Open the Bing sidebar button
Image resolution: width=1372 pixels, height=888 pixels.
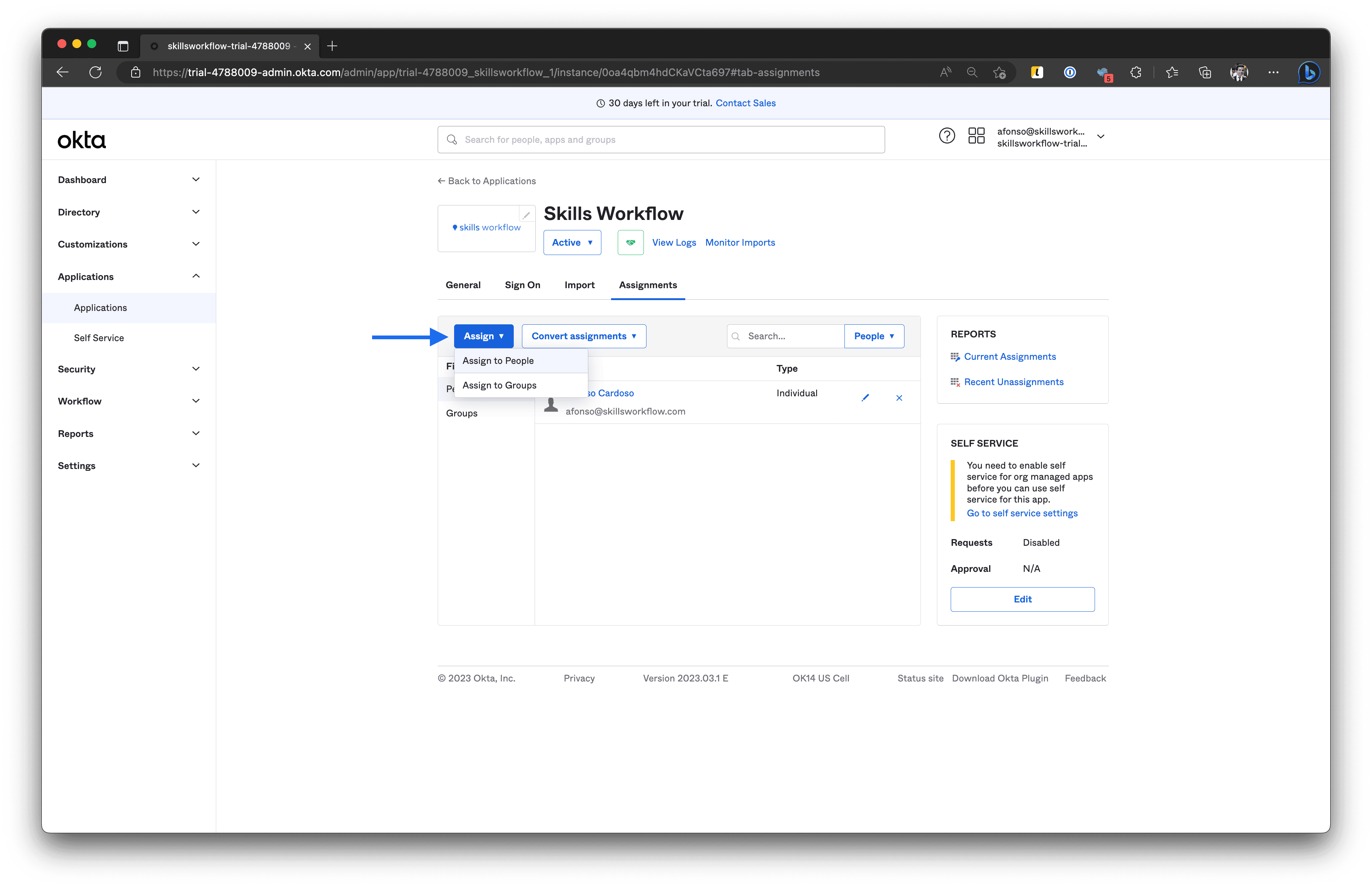point(1309,72)
